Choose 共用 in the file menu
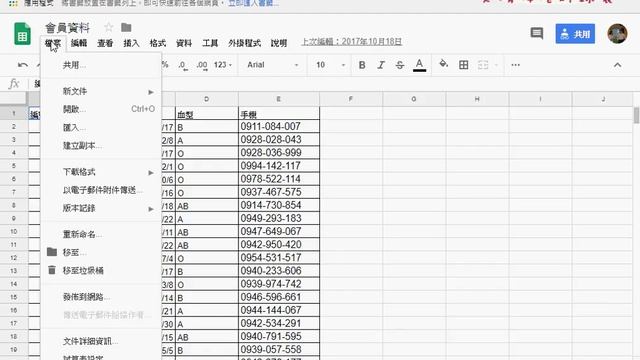The height and width of the screenshot is (360, 640). (102, 65)
